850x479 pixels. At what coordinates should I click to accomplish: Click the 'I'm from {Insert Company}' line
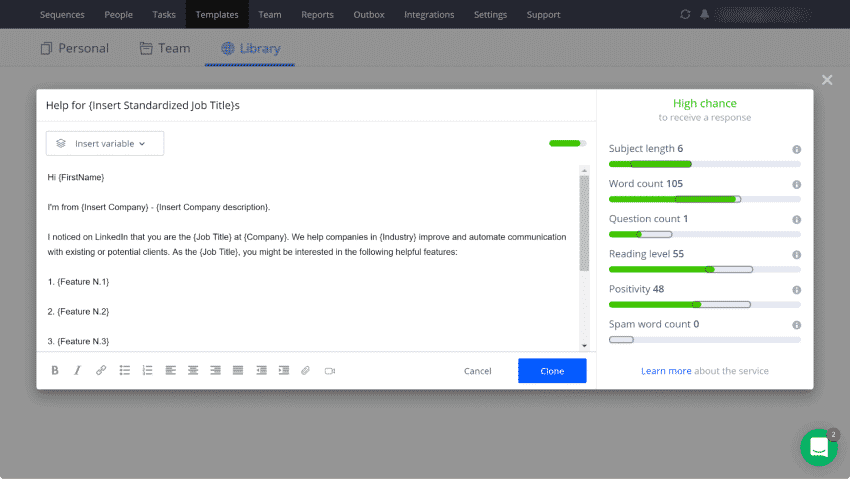coord(159,207)
